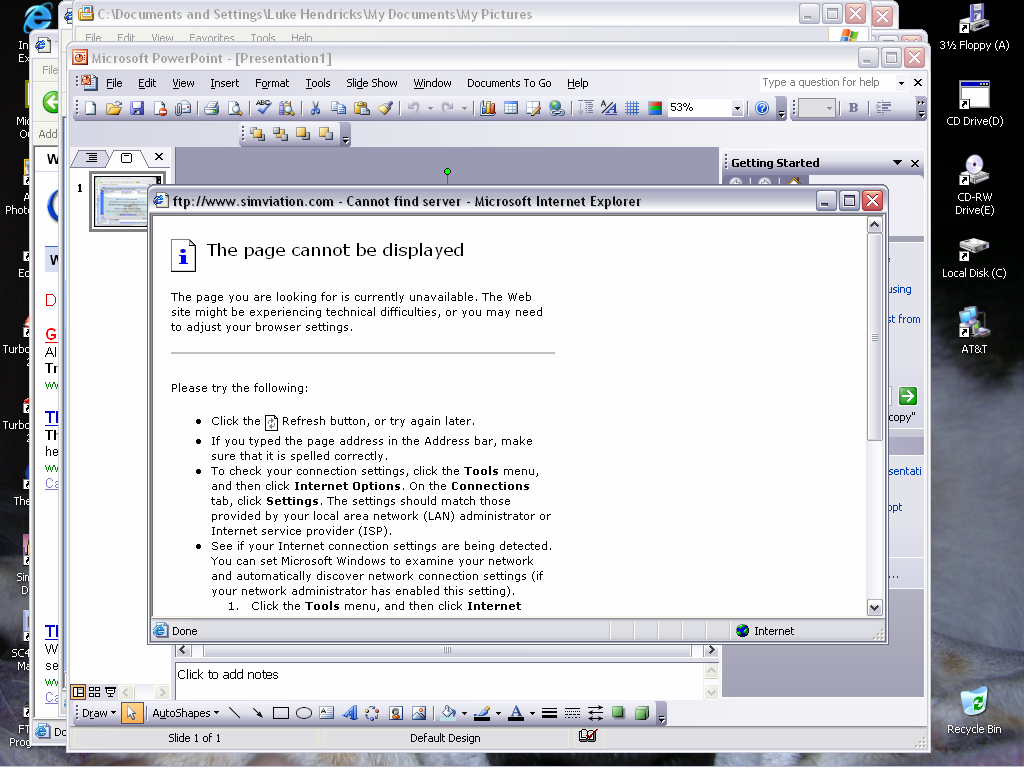Paste using the clipboard icon

[361, 108]
